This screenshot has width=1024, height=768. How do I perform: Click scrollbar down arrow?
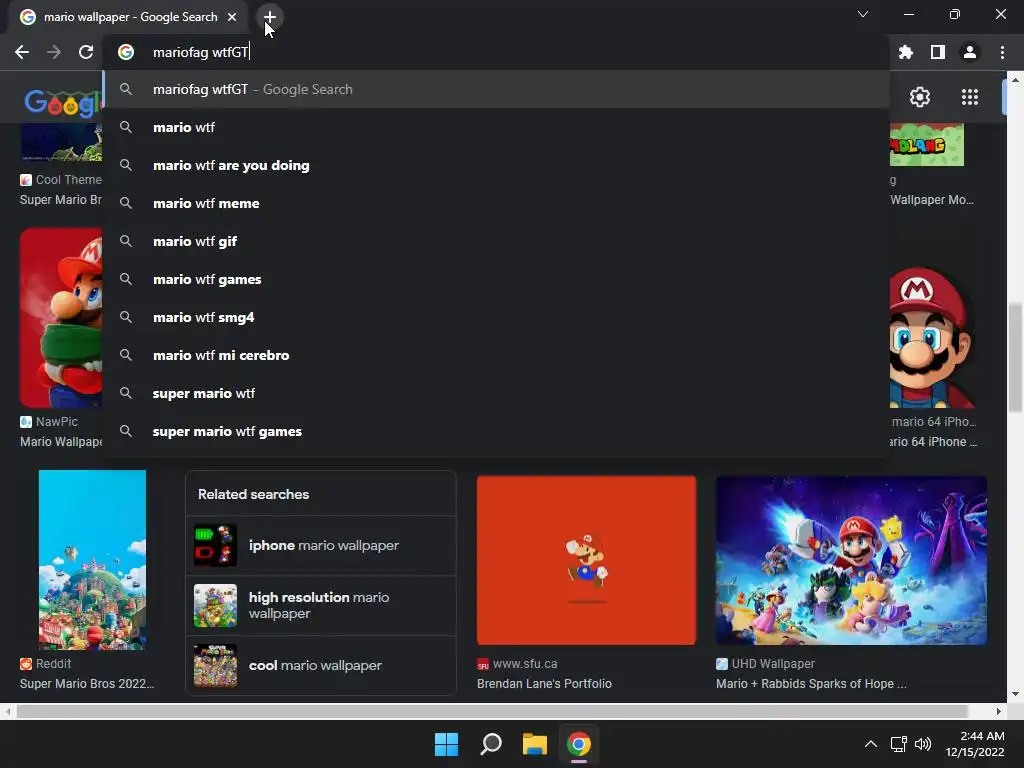click(x=1014, y=694)
